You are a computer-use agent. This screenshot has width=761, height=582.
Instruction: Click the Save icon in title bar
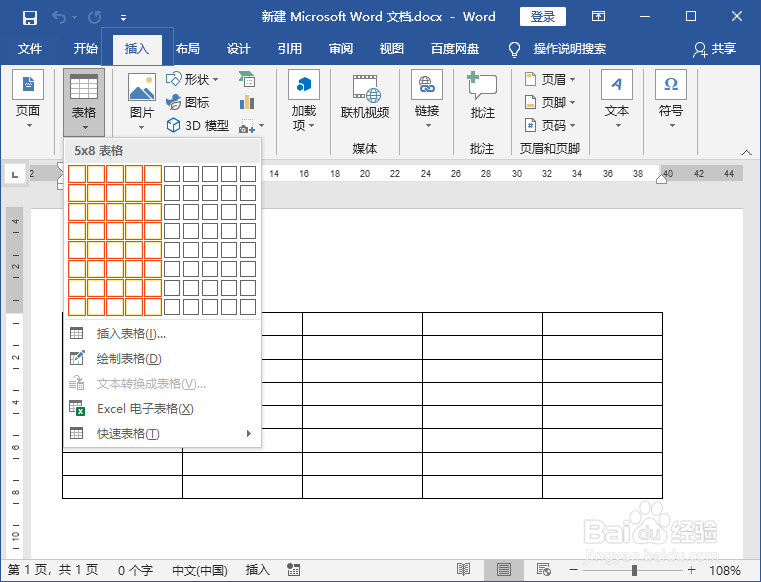[30, 18]
